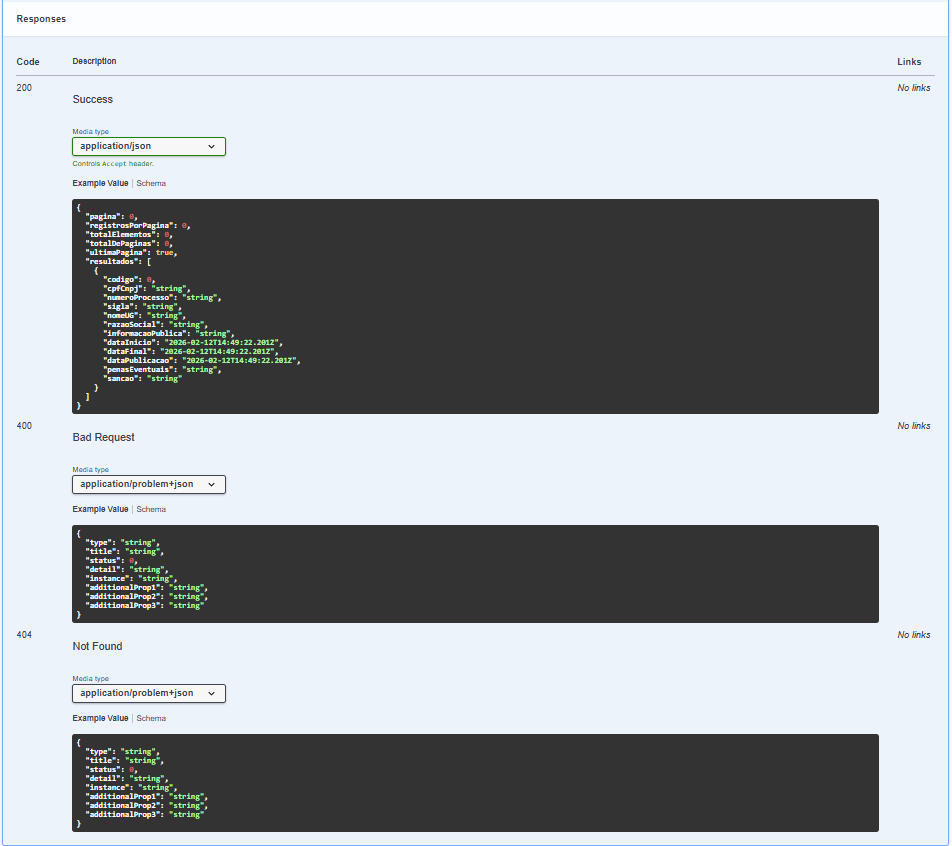
Task: Click the "totalDePaginas" line in JSON
Action: click(129, 244)
